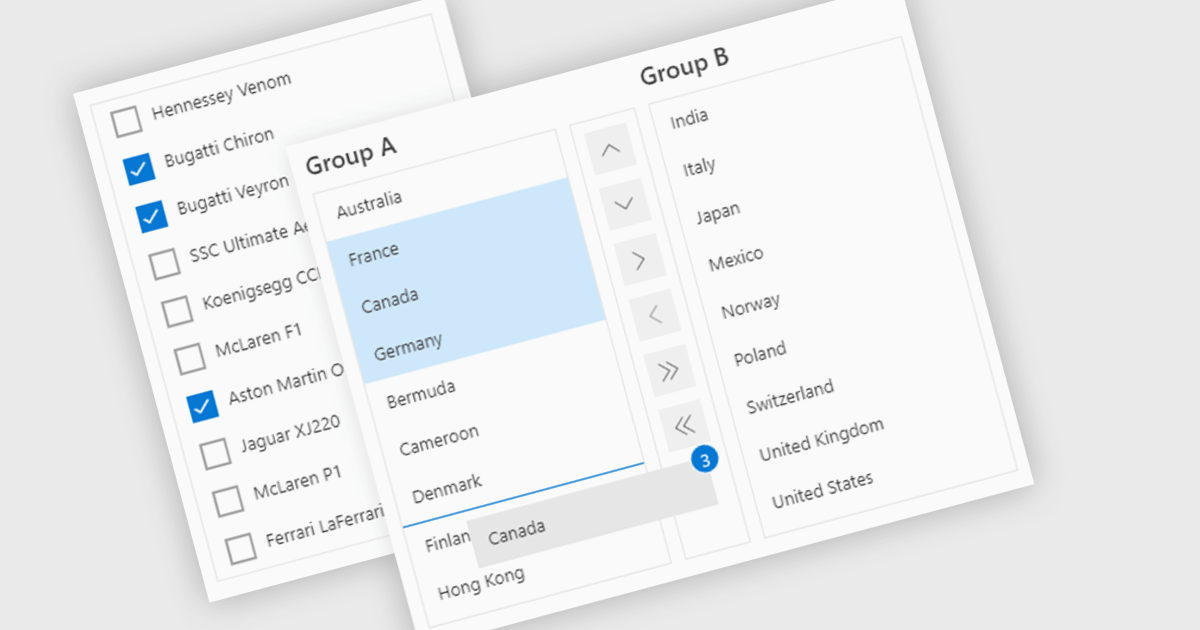Image resolution: width=1200 pixels, height=630 pixels.
Task: Tick the Jaguar XJ220 checkbox
Action: coord(215,454)
